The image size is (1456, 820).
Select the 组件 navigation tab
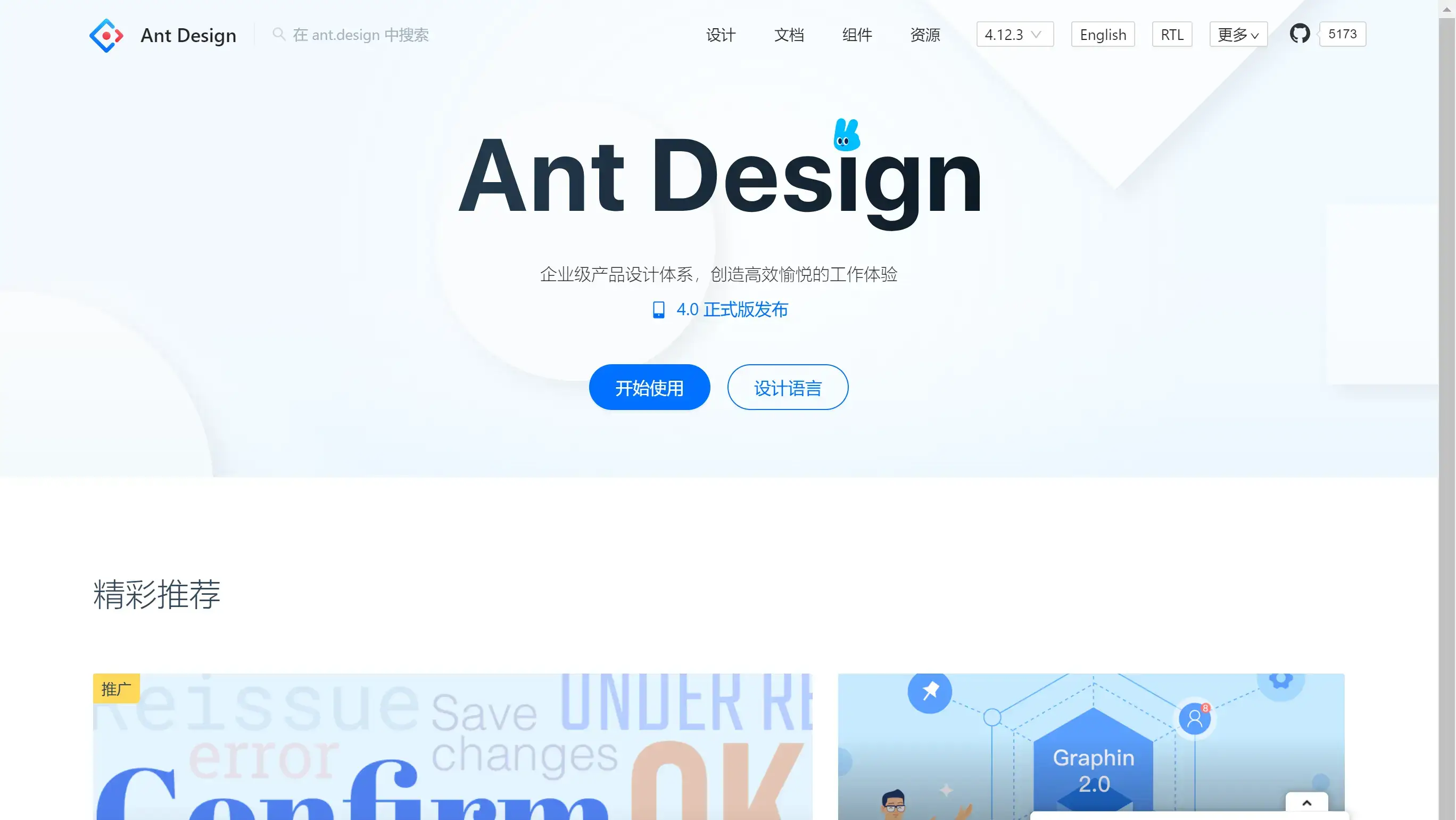click(857, 34)
